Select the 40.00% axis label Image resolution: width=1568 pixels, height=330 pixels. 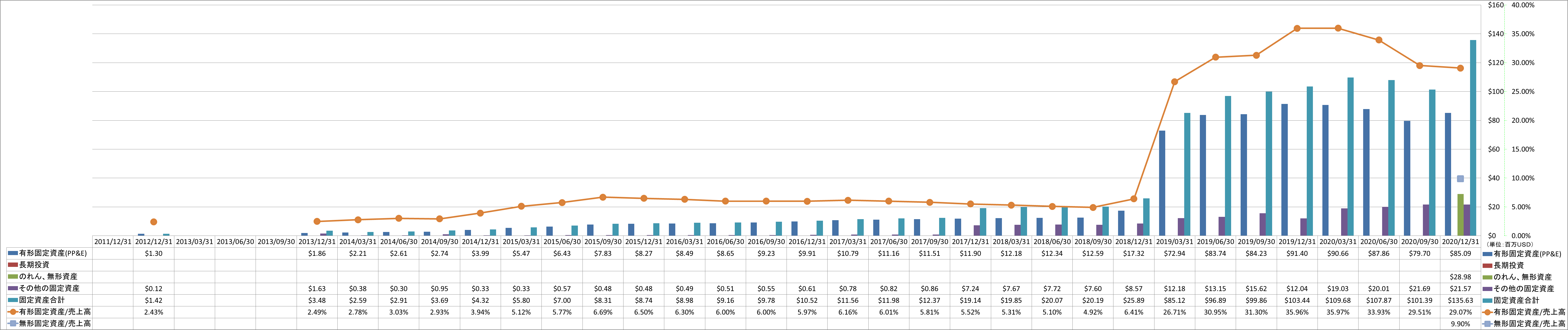(x=1523, y=5)
